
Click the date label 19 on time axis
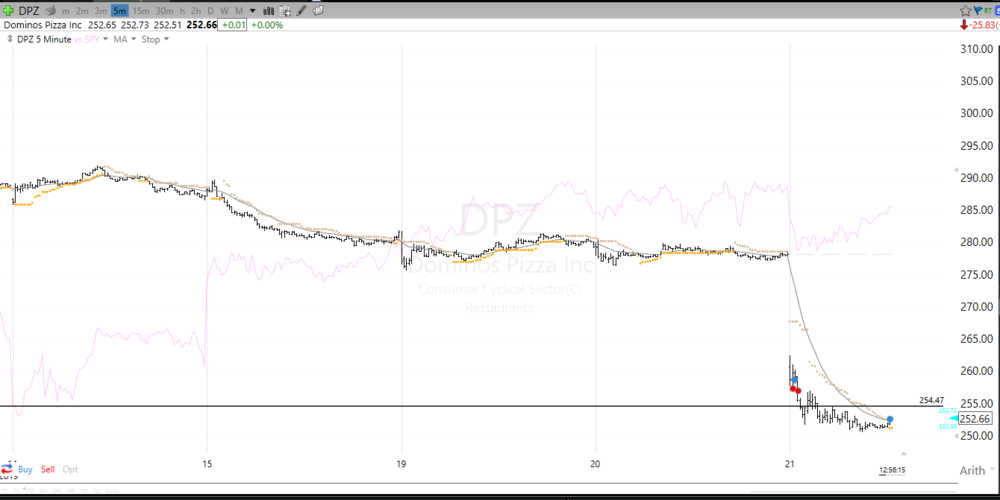[401, 464]
